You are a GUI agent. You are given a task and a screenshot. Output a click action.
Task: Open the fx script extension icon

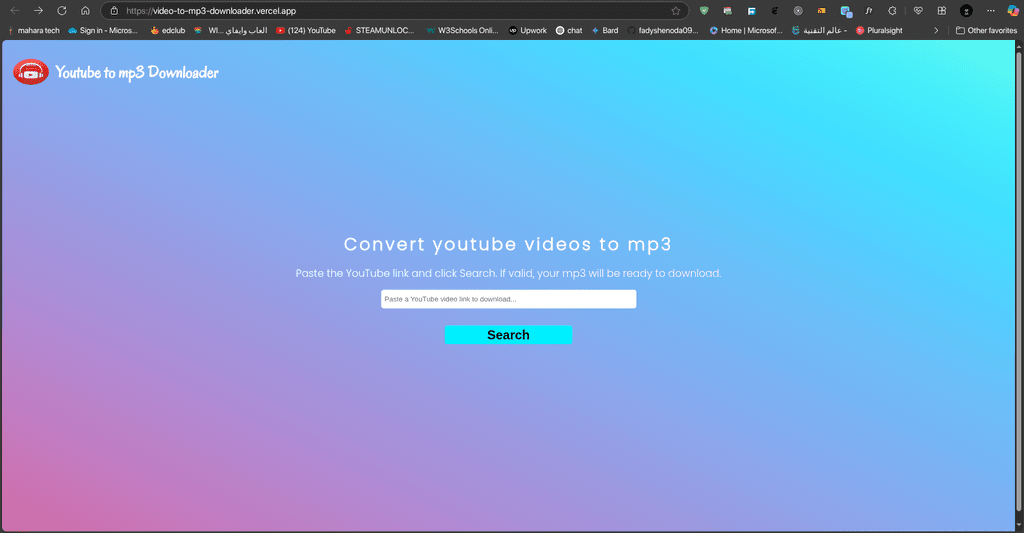click(x=869, y=10)
